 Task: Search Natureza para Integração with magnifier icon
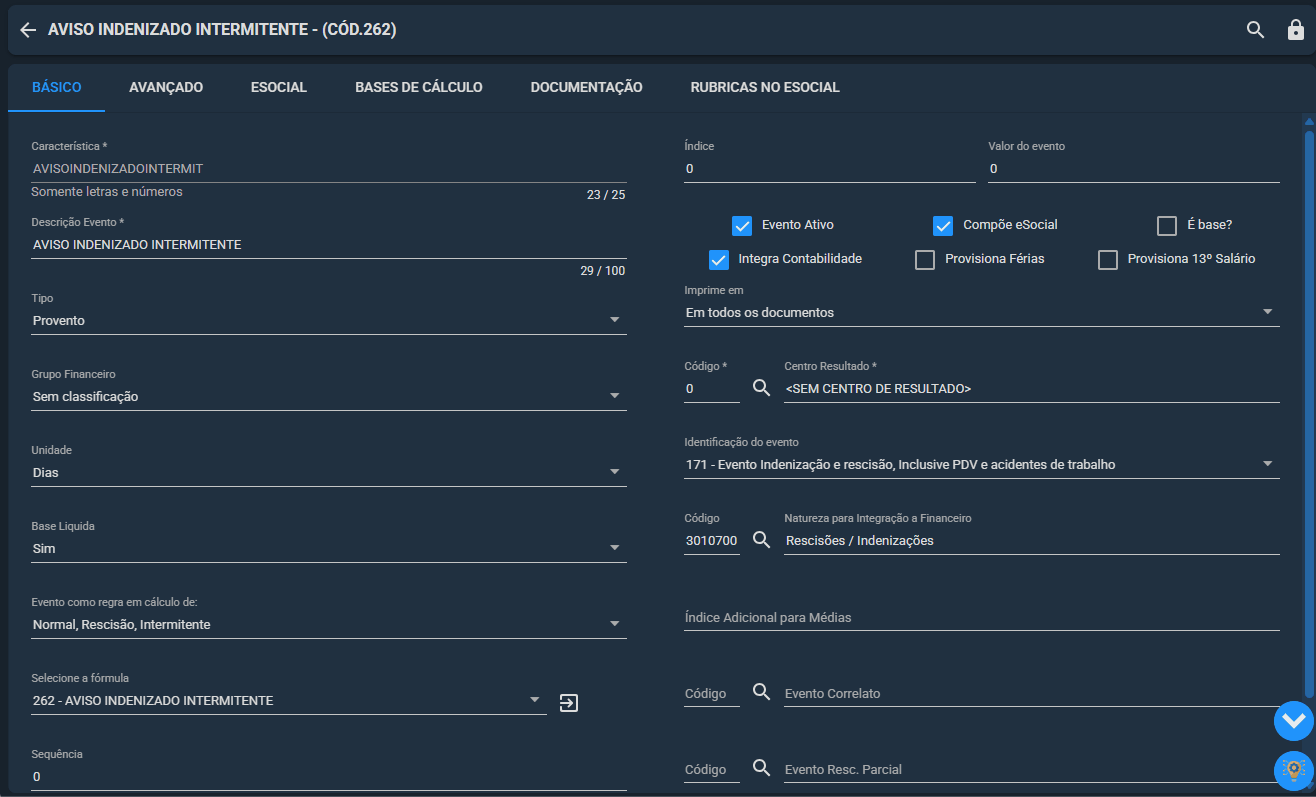click(x=761, y=540)
